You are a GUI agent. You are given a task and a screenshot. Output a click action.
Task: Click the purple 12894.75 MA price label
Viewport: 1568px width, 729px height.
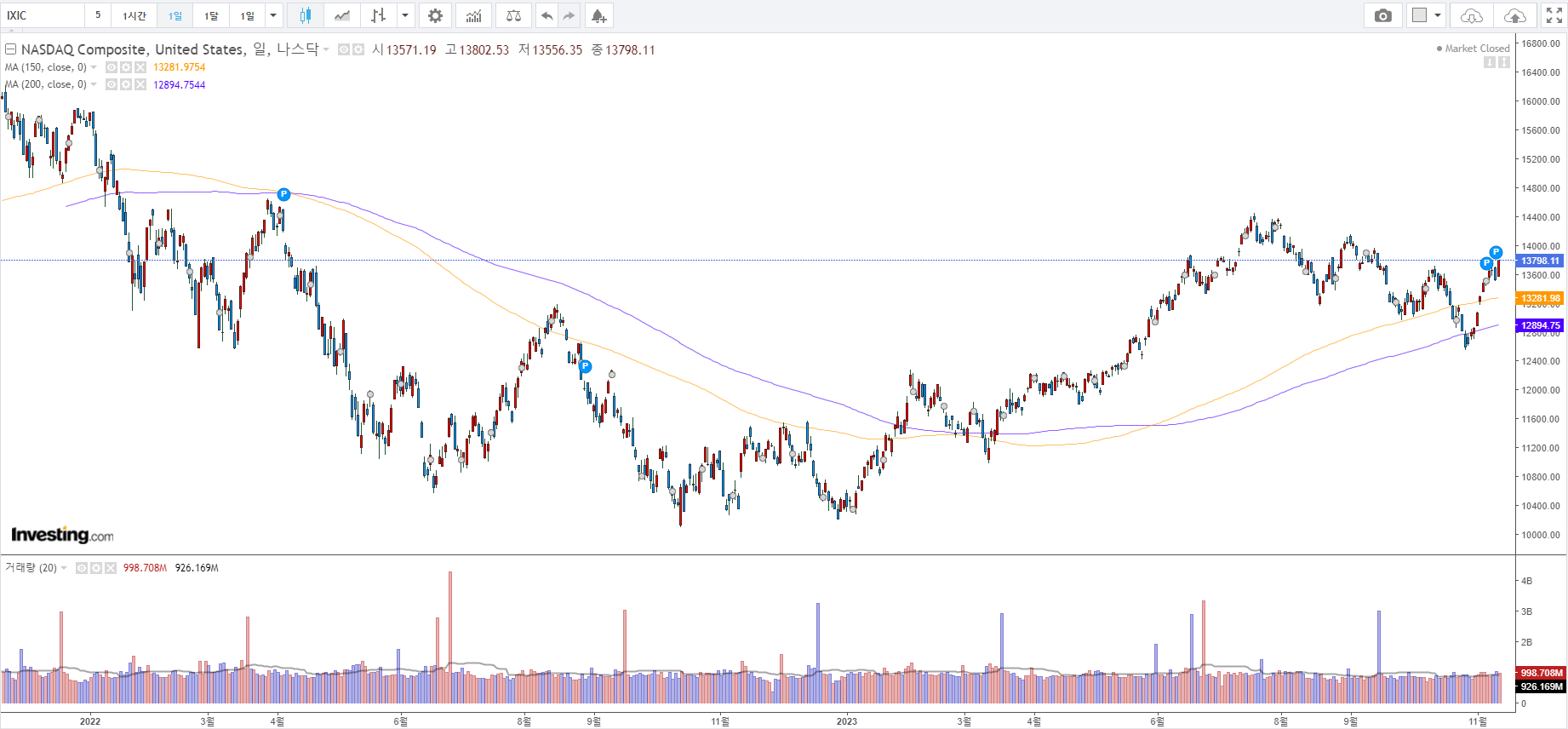click(x=1540, y=325)
